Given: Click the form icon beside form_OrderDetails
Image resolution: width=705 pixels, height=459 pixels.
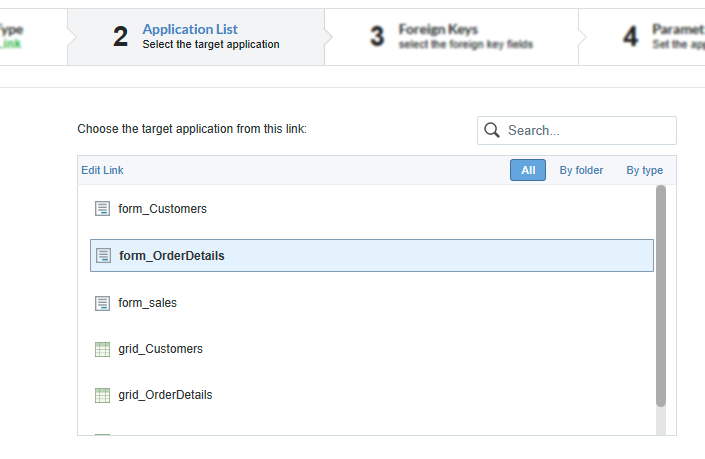Looking at the screenshot, I should point(102,255).
